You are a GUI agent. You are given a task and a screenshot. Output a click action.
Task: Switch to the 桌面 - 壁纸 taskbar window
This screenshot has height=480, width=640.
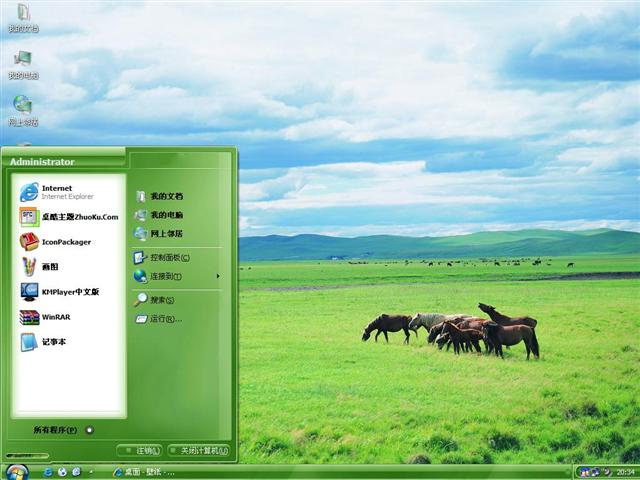[x=144, y=472]
